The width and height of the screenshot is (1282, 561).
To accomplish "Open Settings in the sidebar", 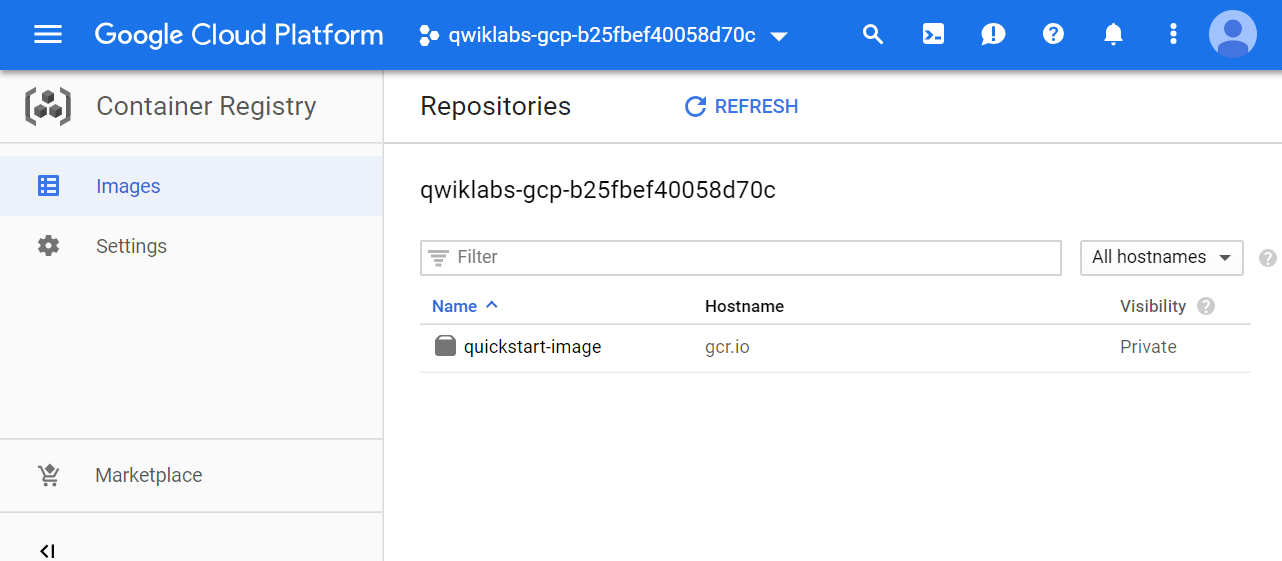I will pos(131,246).
